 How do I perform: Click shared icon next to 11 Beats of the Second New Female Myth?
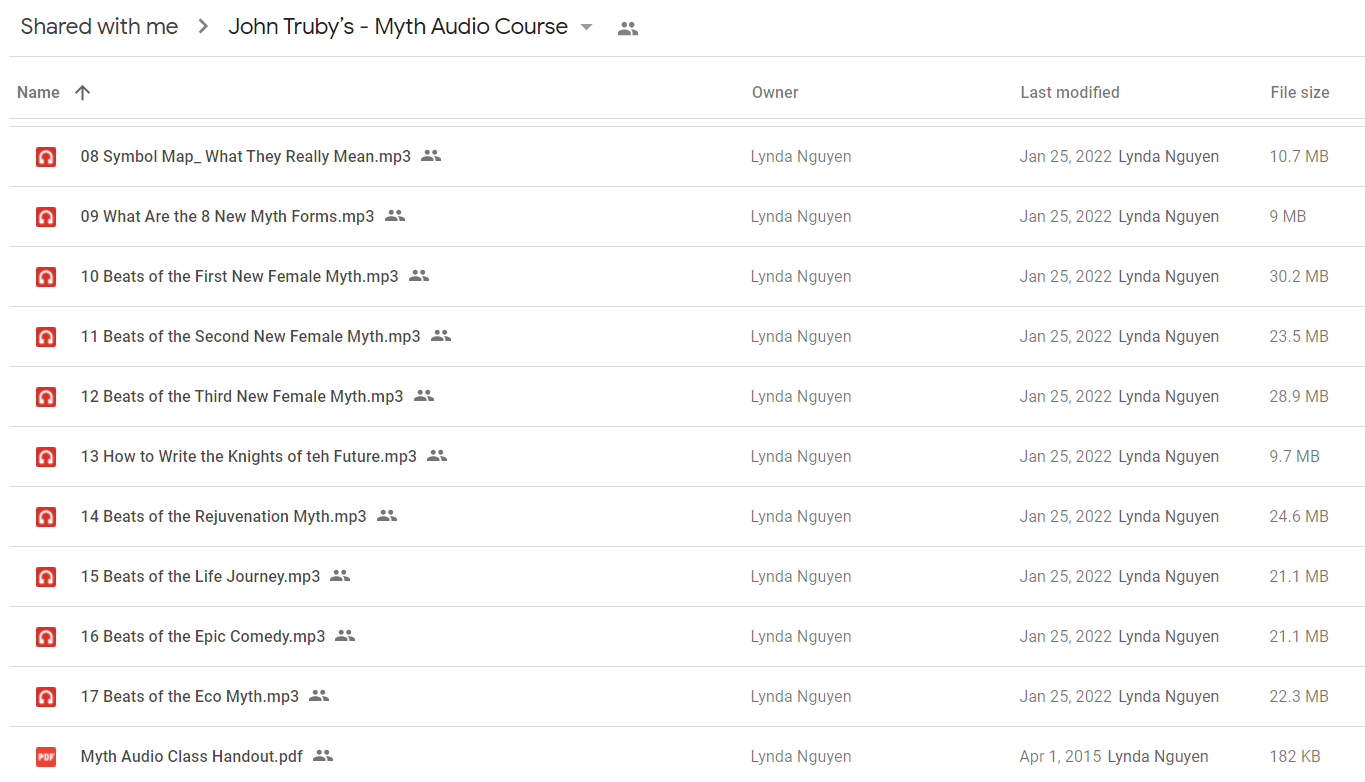[x=441, y=336]
